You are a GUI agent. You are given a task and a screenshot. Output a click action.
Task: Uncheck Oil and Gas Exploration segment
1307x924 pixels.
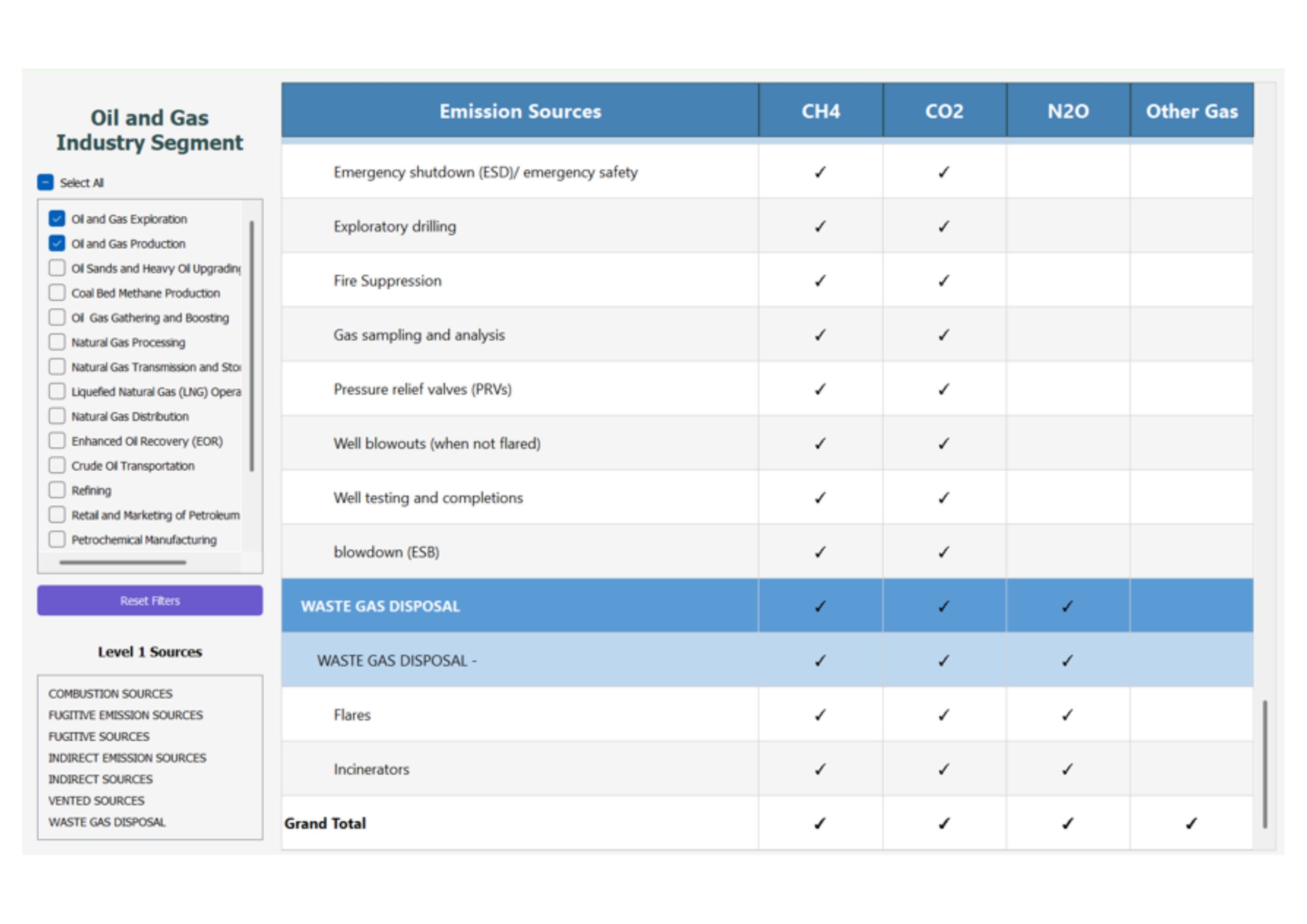[x=57, y=218]
